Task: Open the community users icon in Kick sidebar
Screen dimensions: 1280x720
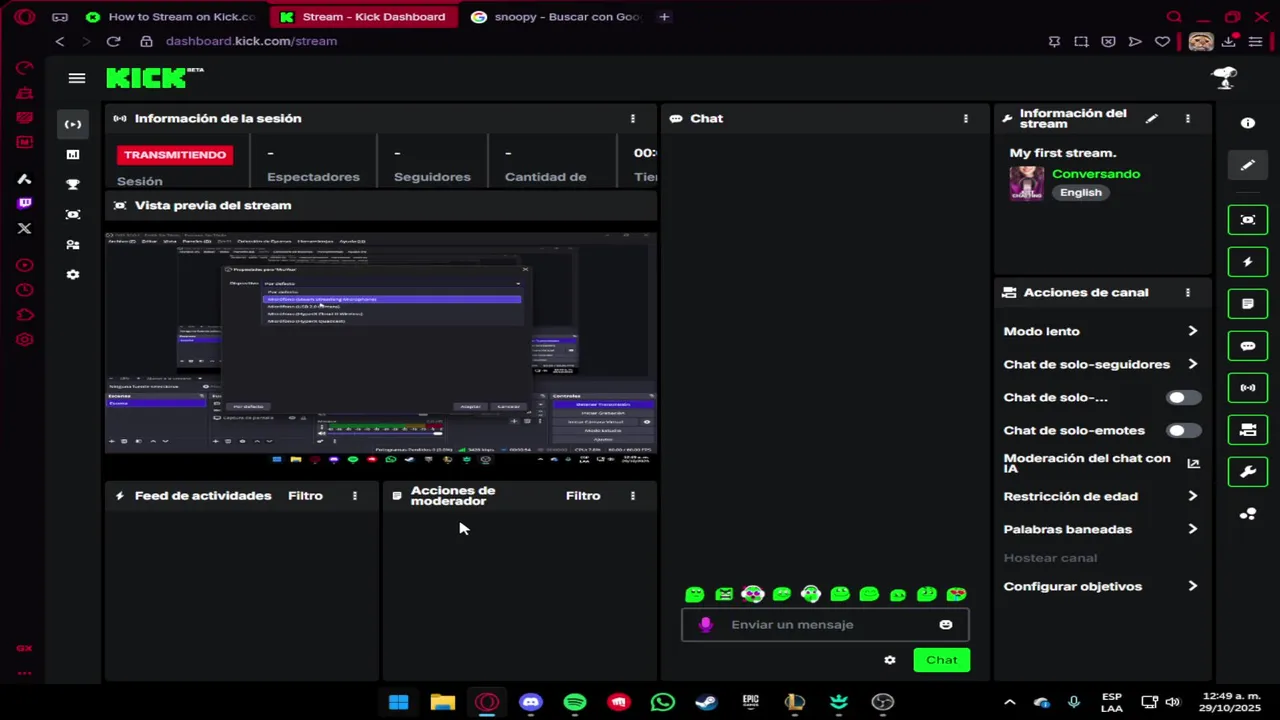Action: click(x=73, y=244)
